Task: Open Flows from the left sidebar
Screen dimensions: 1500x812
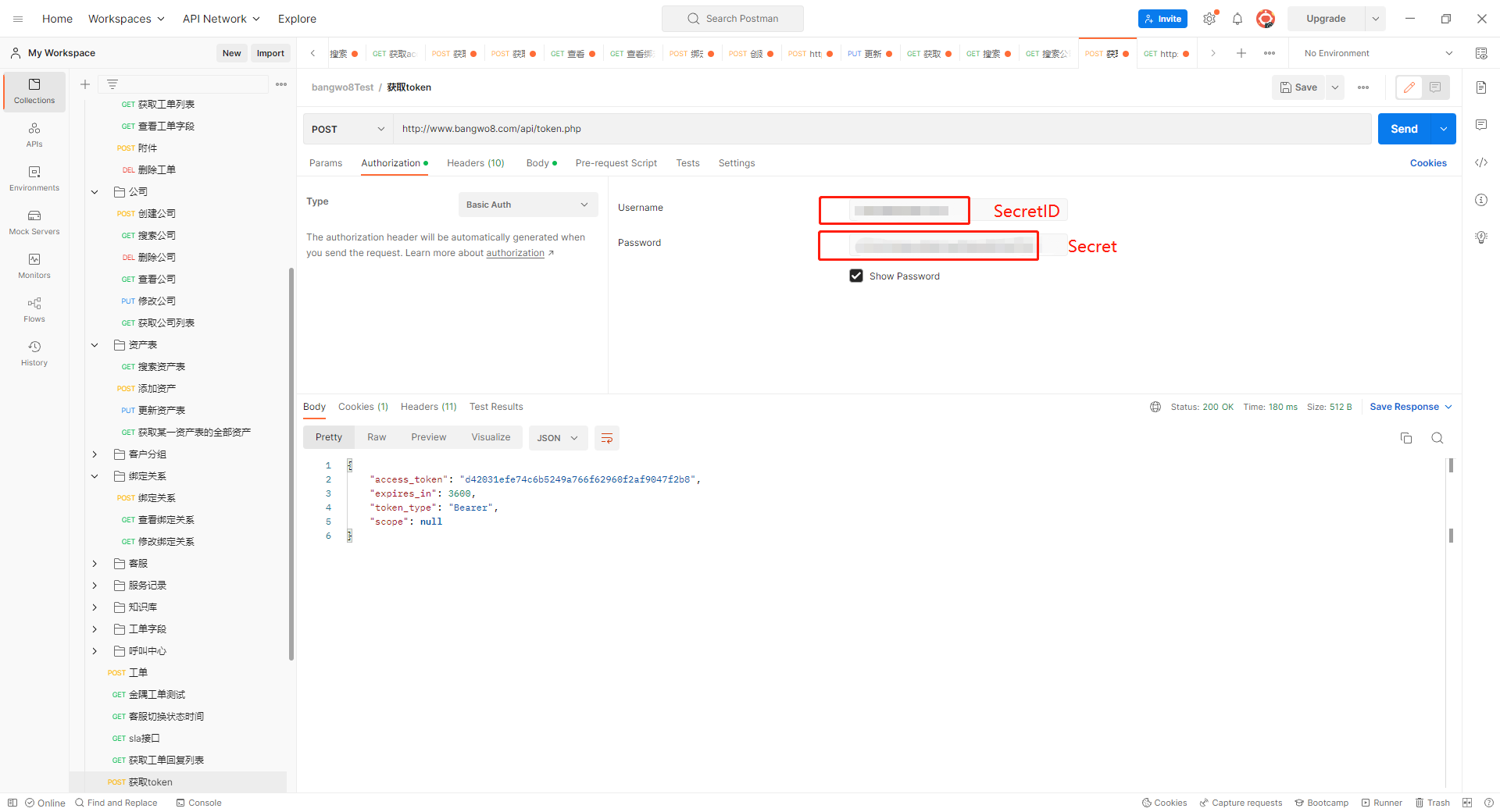Action: [34, 309]
